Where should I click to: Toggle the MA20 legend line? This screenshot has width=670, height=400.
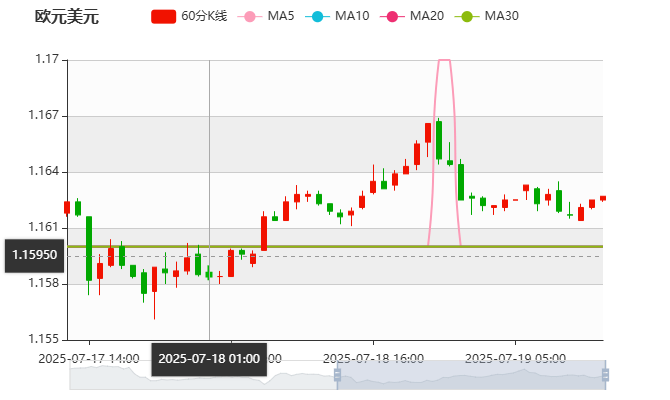[412, 16]
